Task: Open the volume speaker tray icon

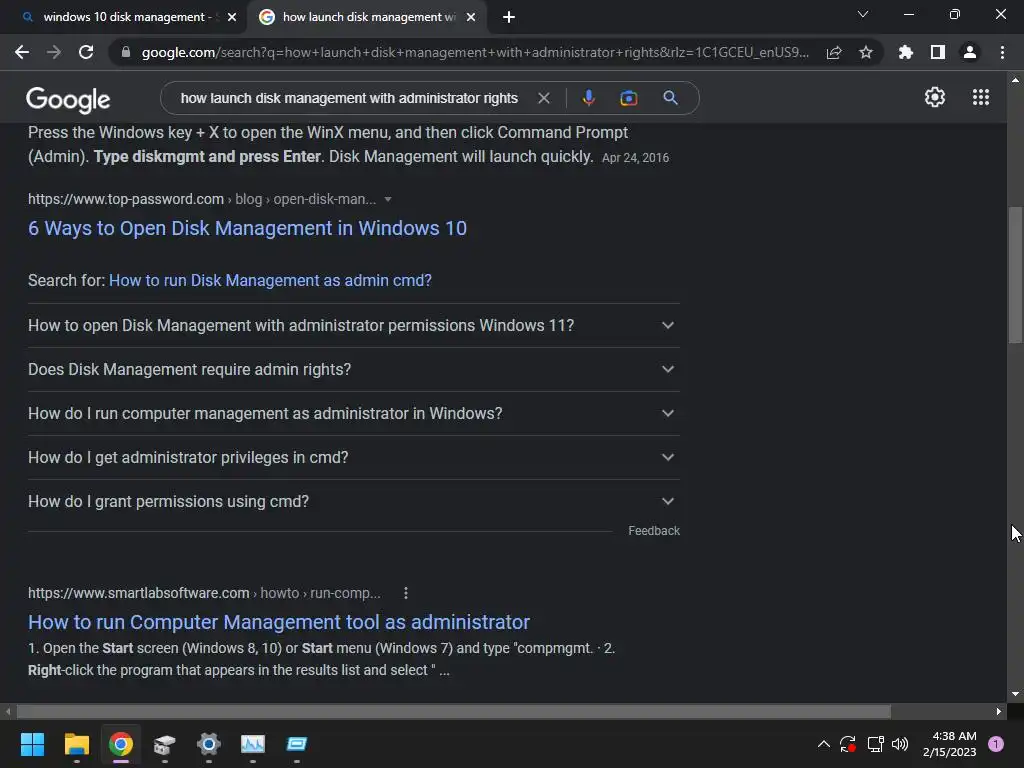Action: pyautogui.click(x=900, y=744)
